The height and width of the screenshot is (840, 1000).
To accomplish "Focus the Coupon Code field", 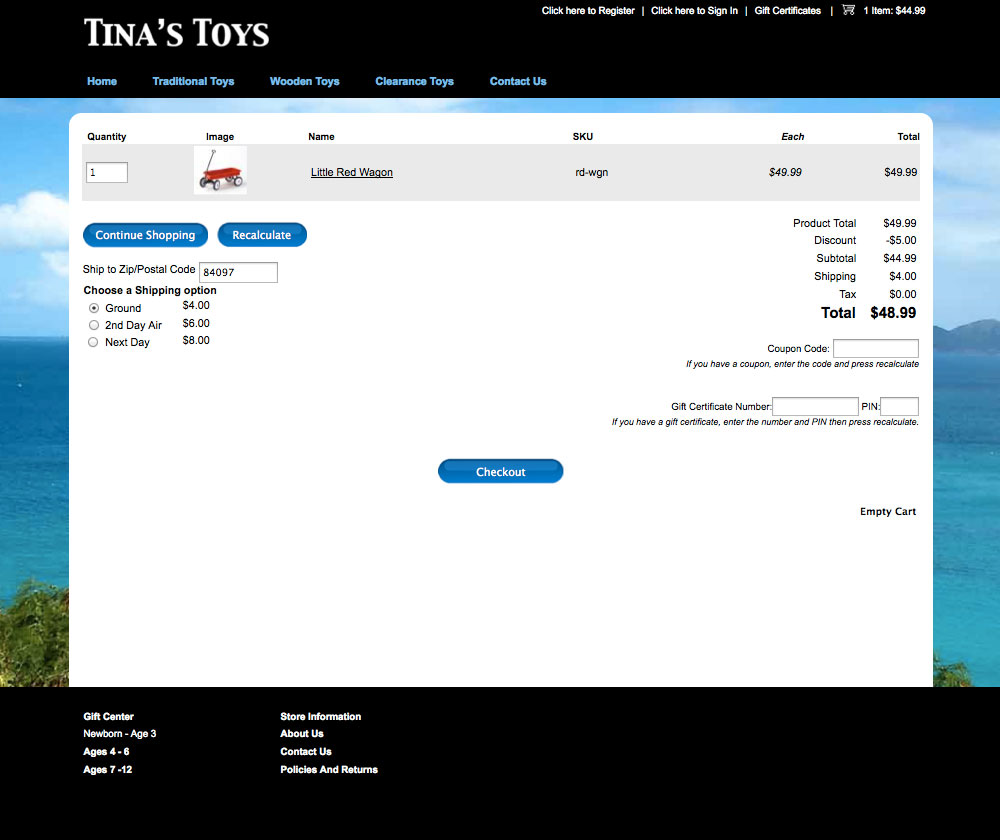I will (875, 349).
